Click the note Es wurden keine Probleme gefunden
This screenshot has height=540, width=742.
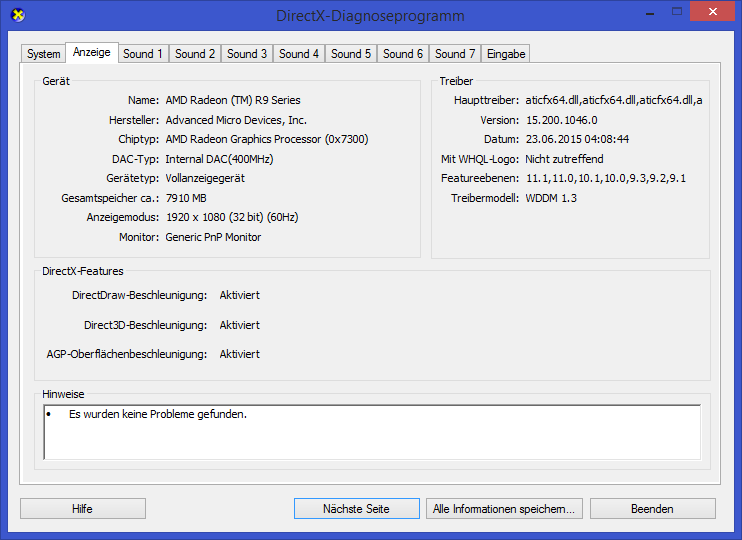[158, 415]
